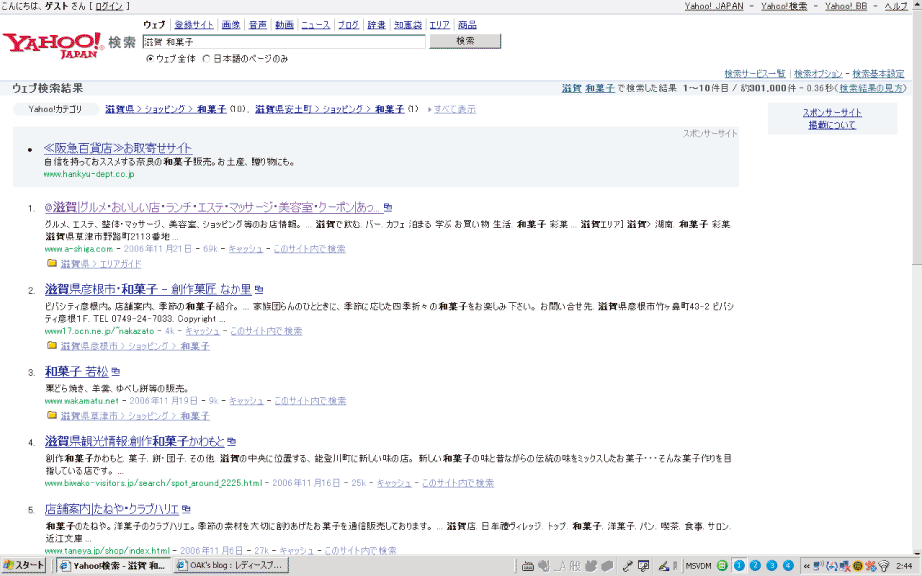Click new-window icon next to 和菓子 若松

click(x=116, y=372)
